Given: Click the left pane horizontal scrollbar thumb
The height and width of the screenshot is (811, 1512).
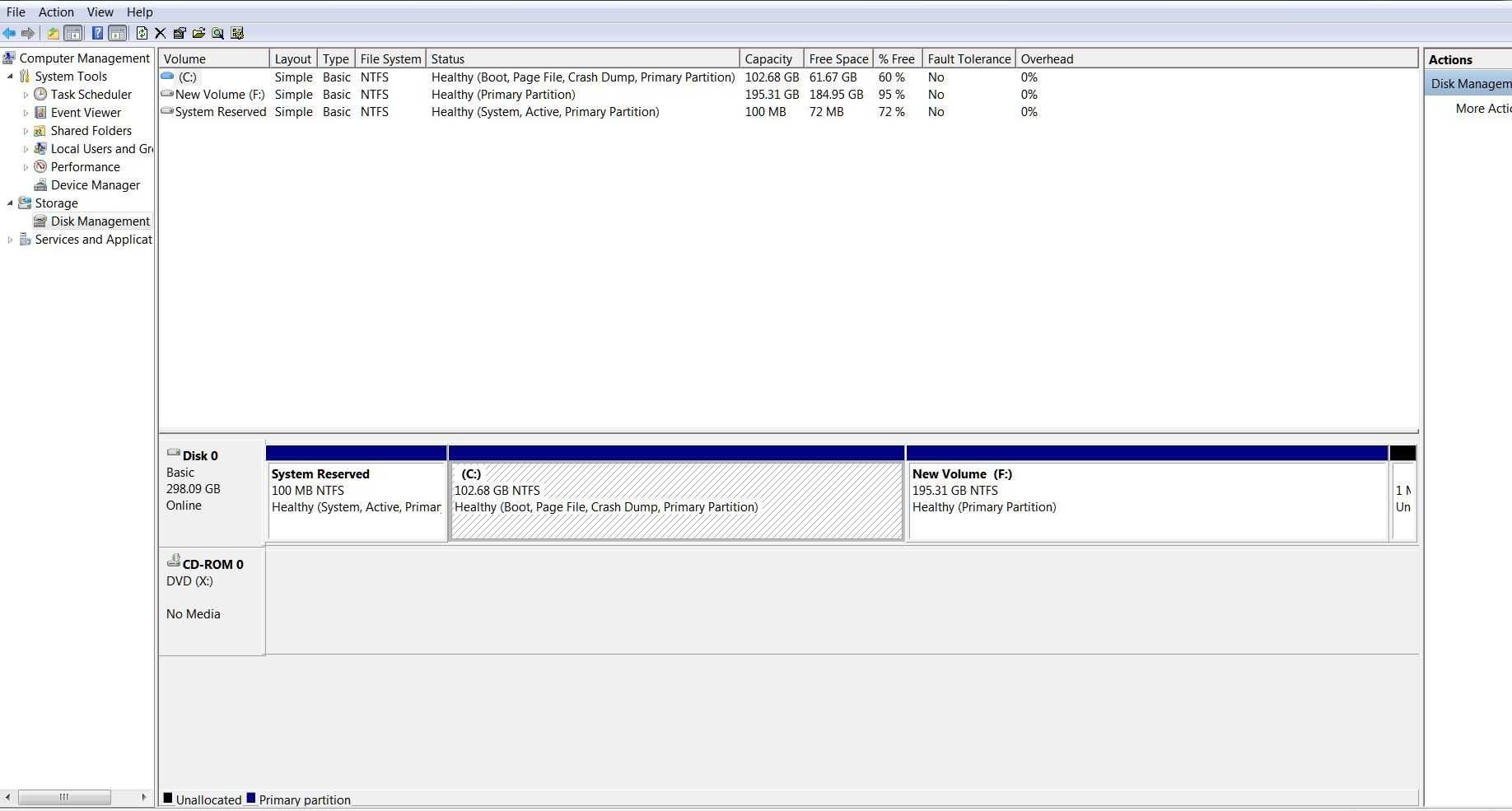Looking at the screenshot, I should pos(64,797).
